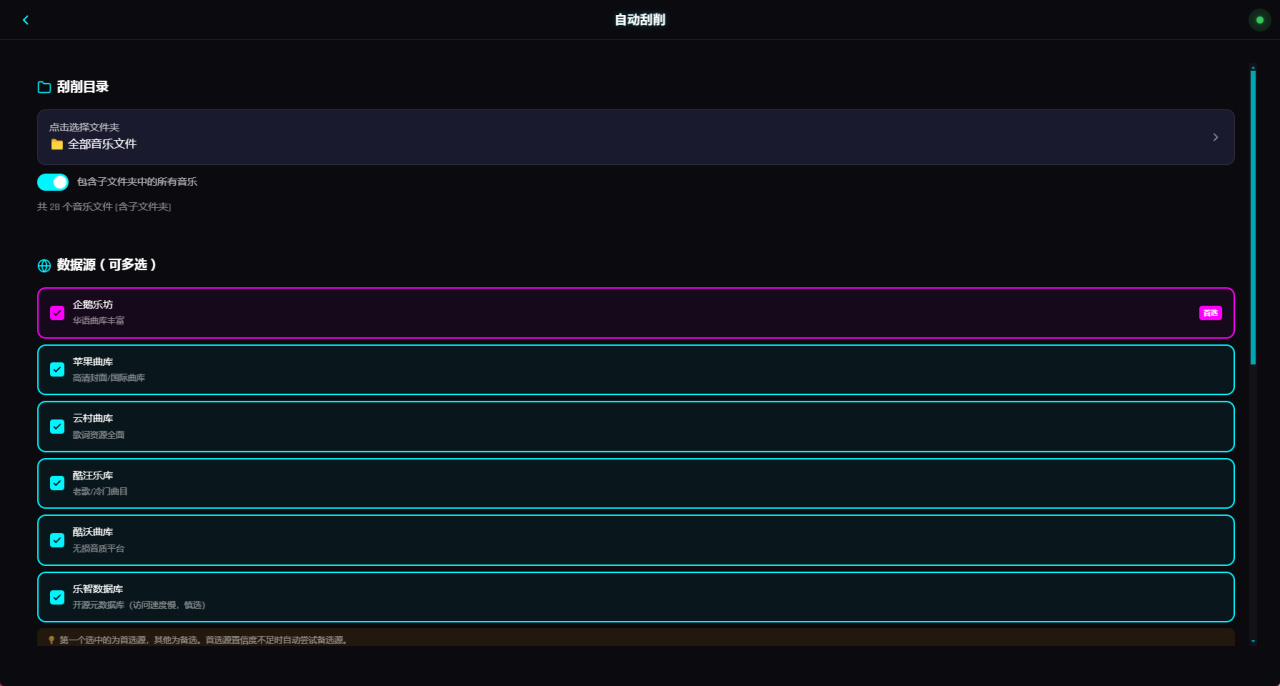Click yellow folder icon next to 全部音乐文件

[57, 144]
